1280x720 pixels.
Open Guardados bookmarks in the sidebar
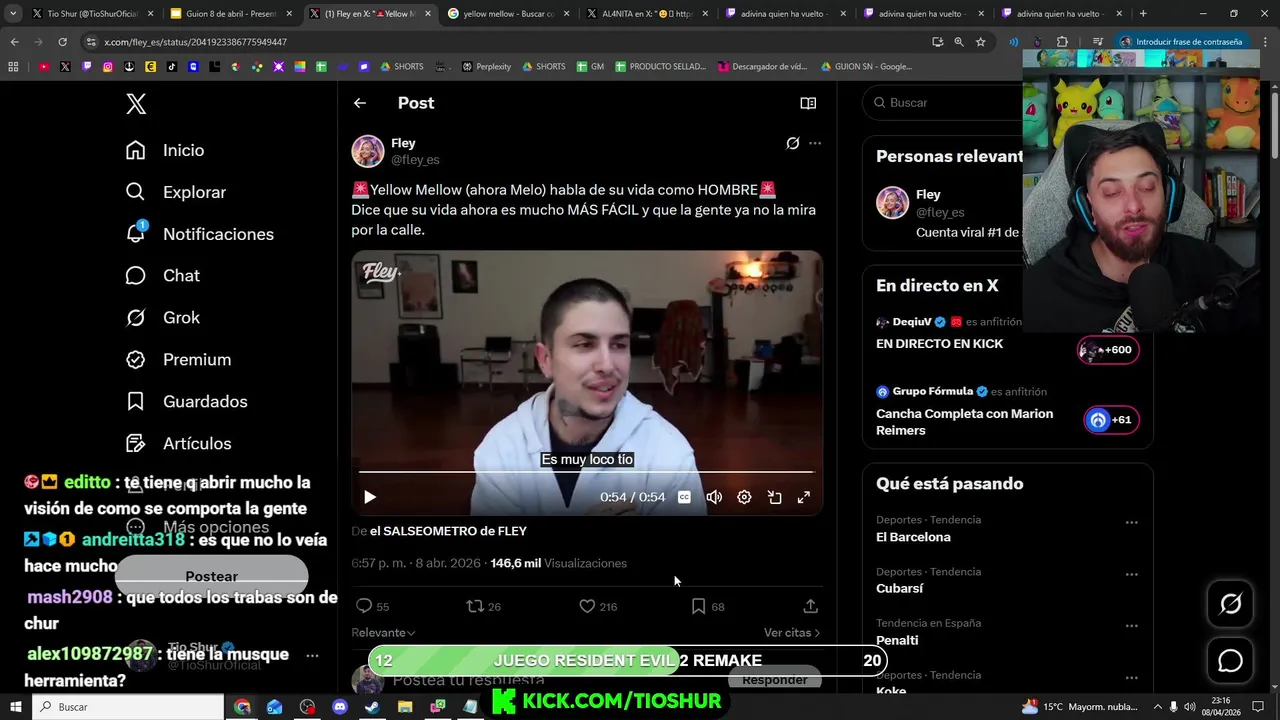[x=186, y=402]
